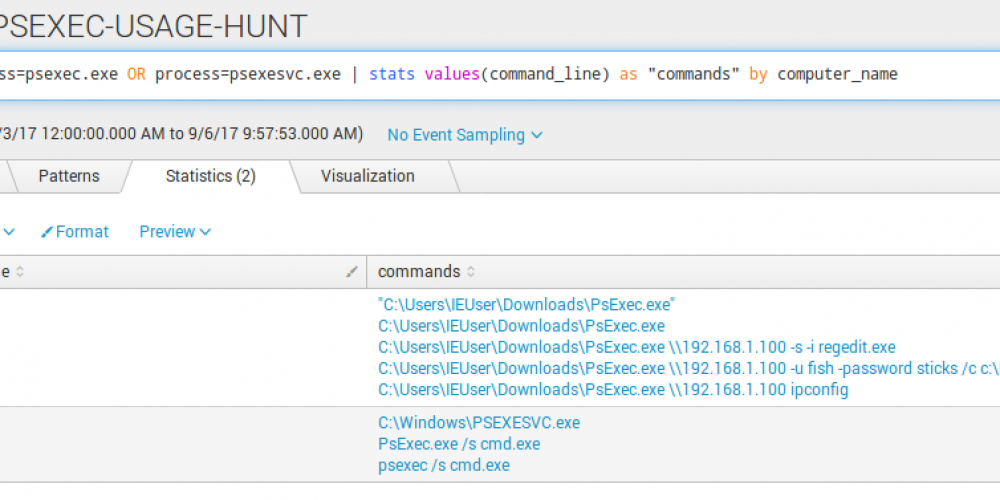This screenshot has width=1000, height=500.
Task: Click the PSEXEC-USAGE-HUNT report title
Action: tap(155, 24)
